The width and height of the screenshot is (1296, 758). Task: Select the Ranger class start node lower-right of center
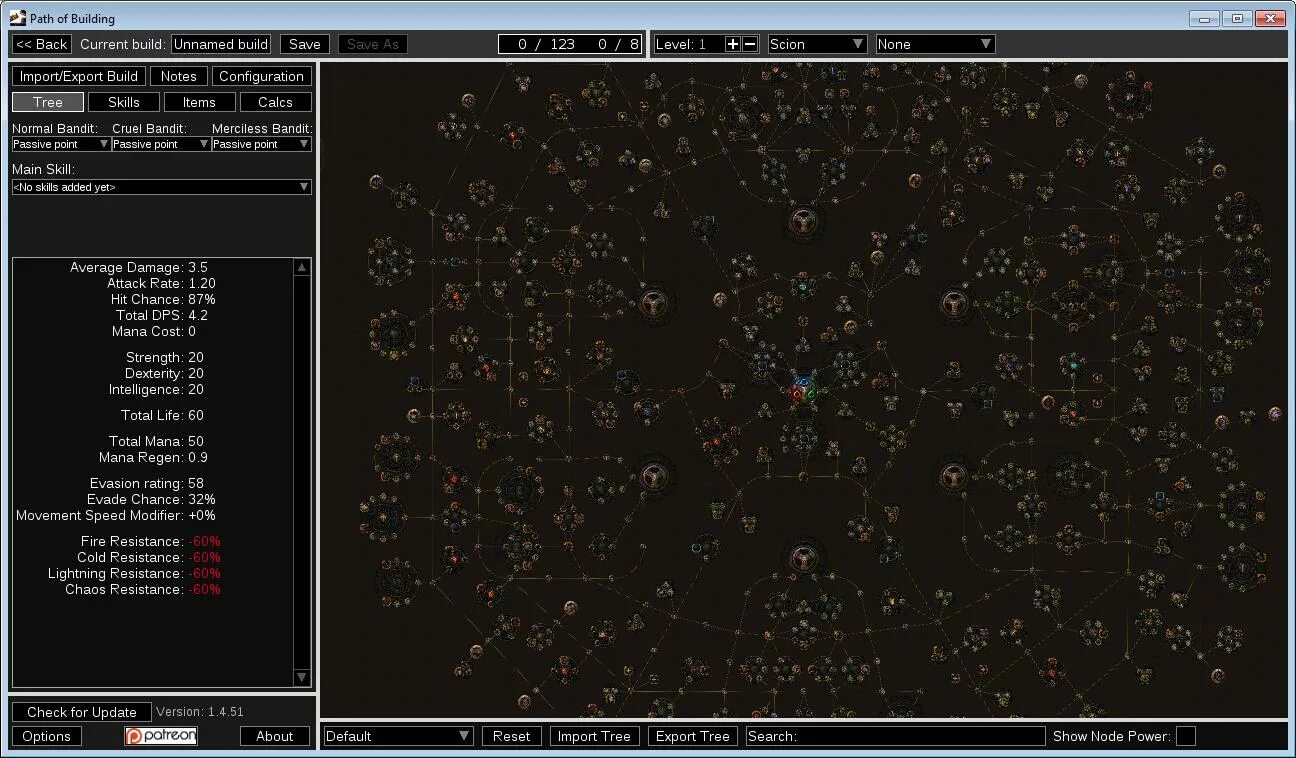coord(953,476)
